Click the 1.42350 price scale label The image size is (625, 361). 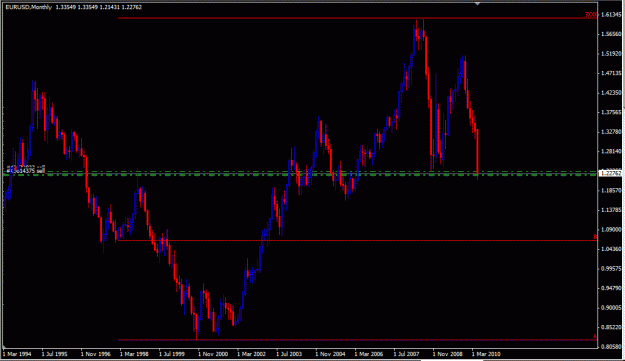pyautogui.click(x=611, y=93)
